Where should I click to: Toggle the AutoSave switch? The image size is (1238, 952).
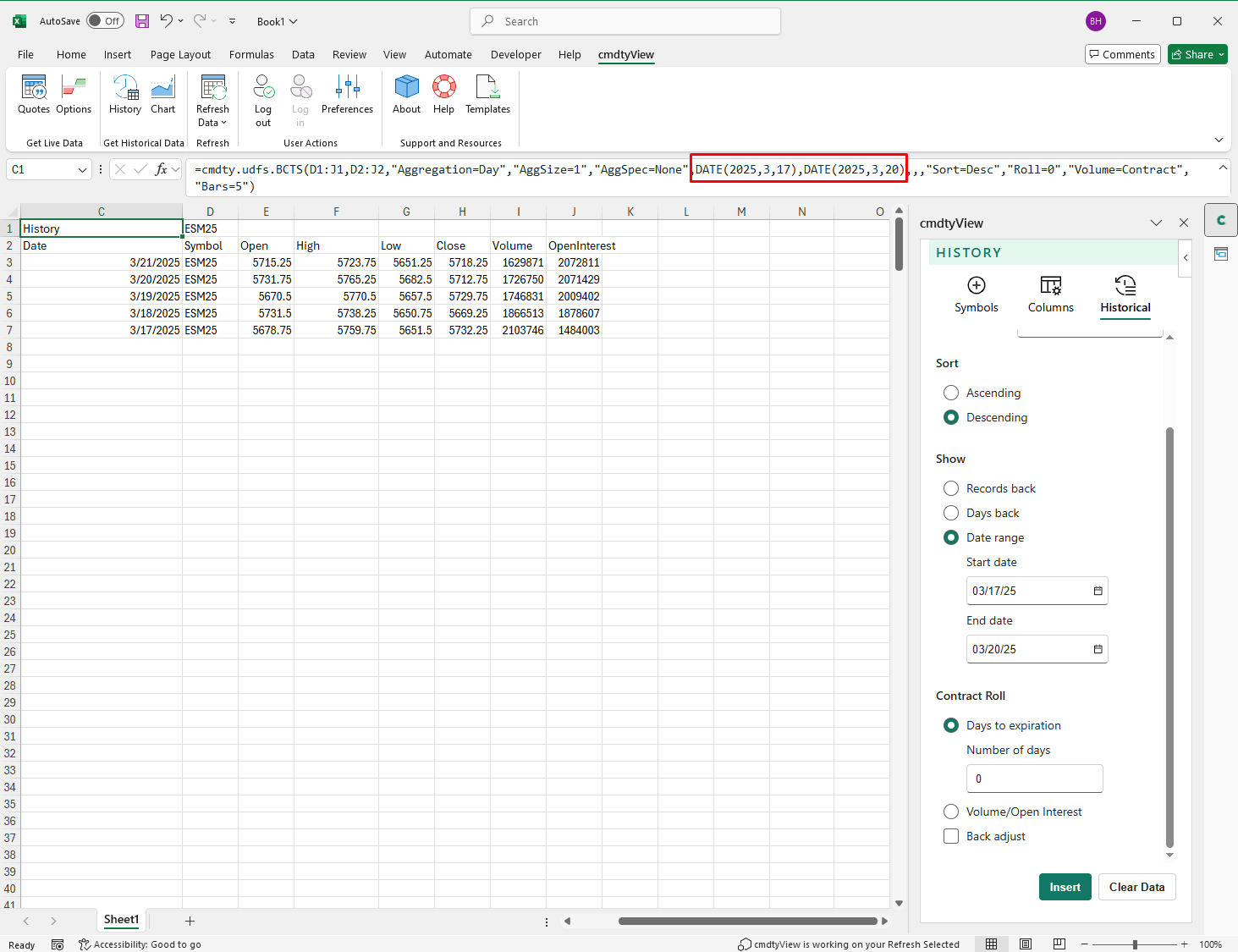(x=105, y=21)
